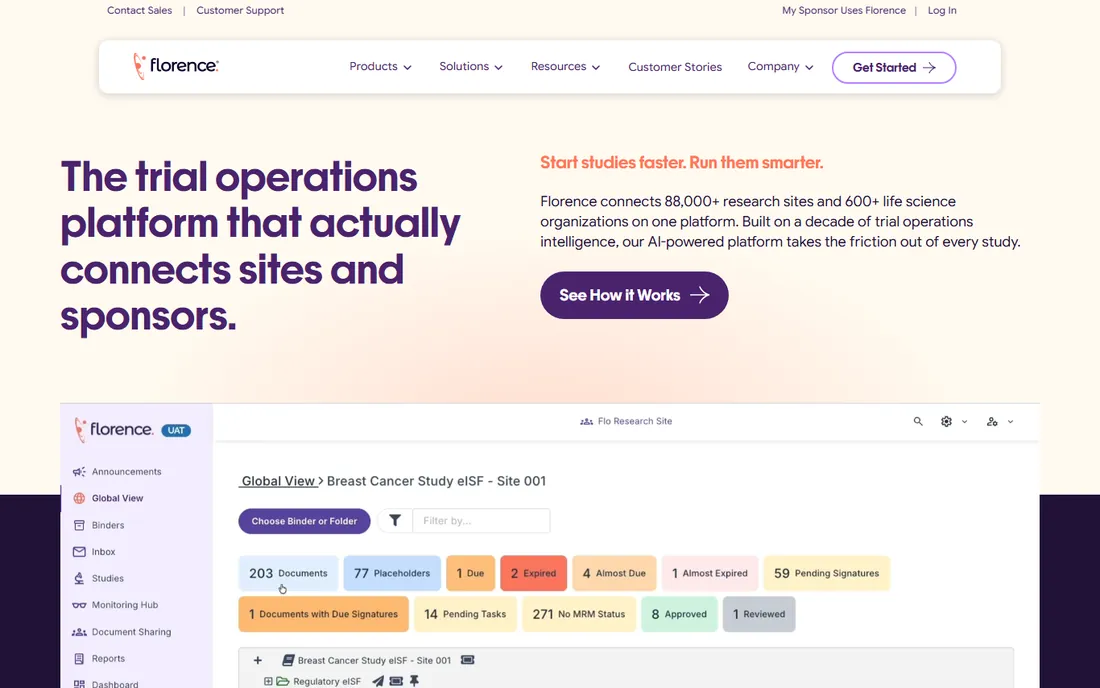
Task: Select the 271 No MRM Status tile
Action: click(579, 614)
